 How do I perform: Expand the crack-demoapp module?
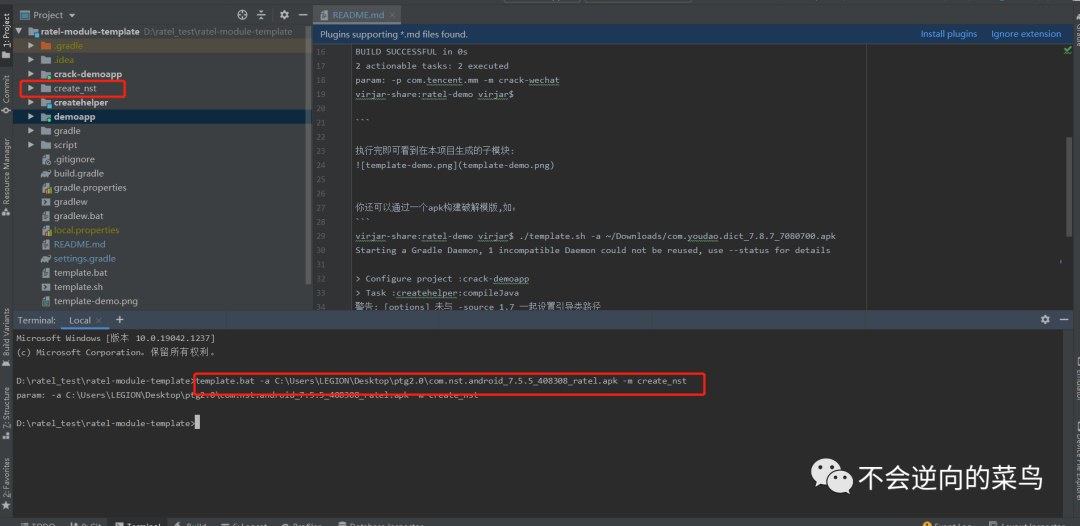31,74
